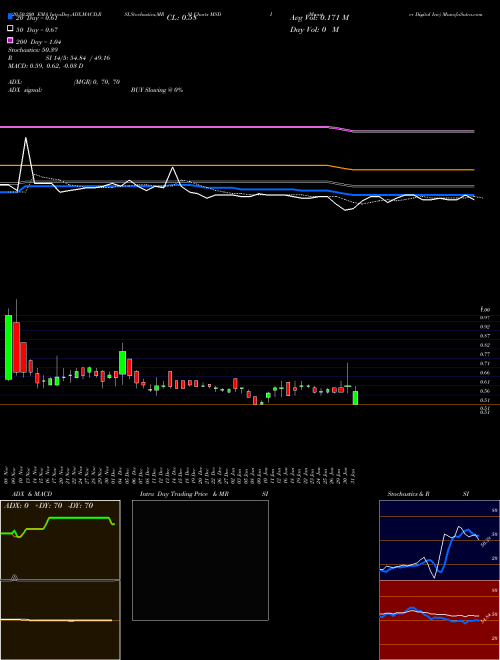Click the 'Avg Vol: 0.171 M' label
This screenshot has width=500, height=660.
319,18
